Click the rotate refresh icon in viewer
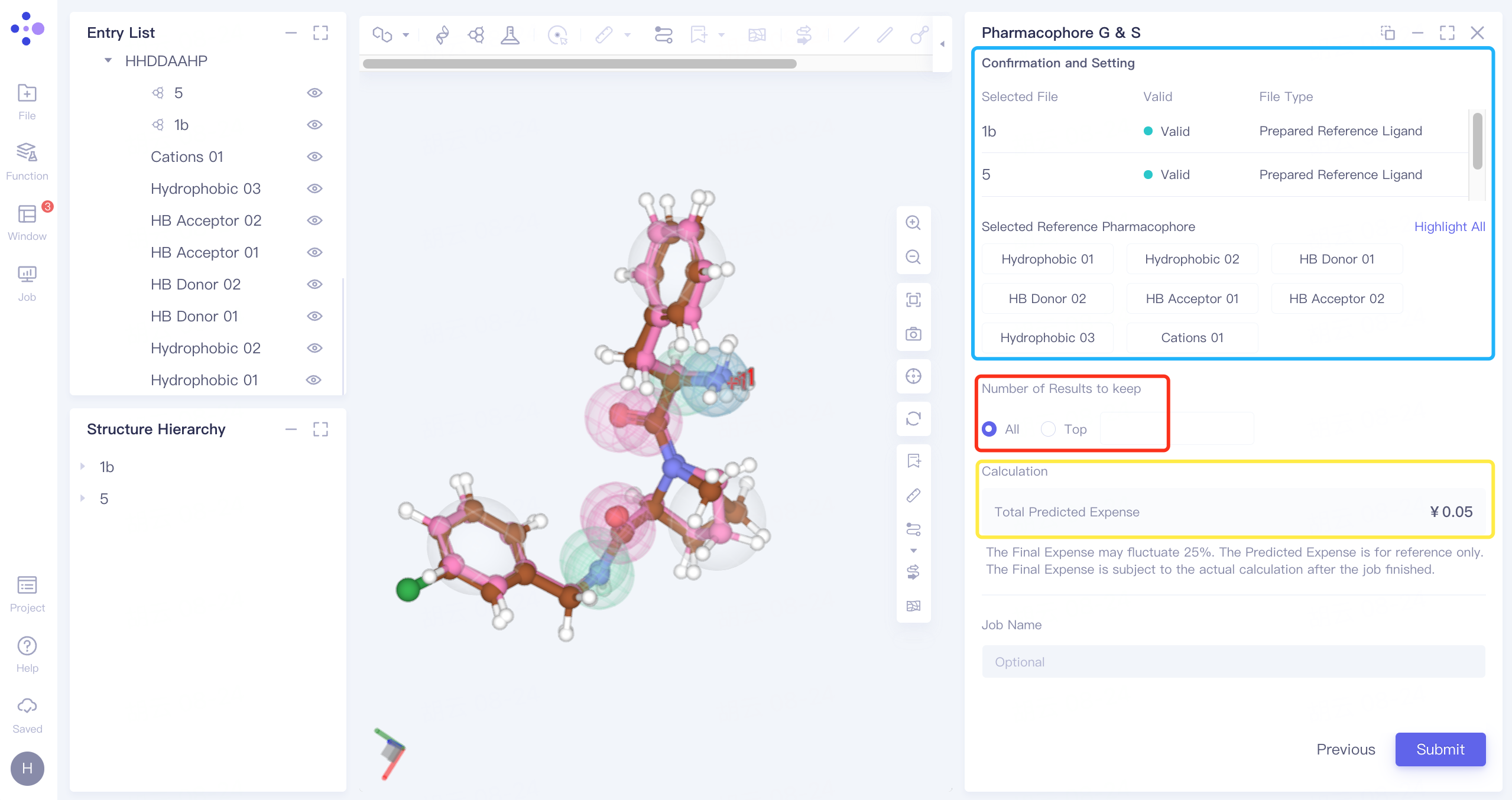Image resolution: width=1512 pixels, height=800 pixels. (913, 418)
